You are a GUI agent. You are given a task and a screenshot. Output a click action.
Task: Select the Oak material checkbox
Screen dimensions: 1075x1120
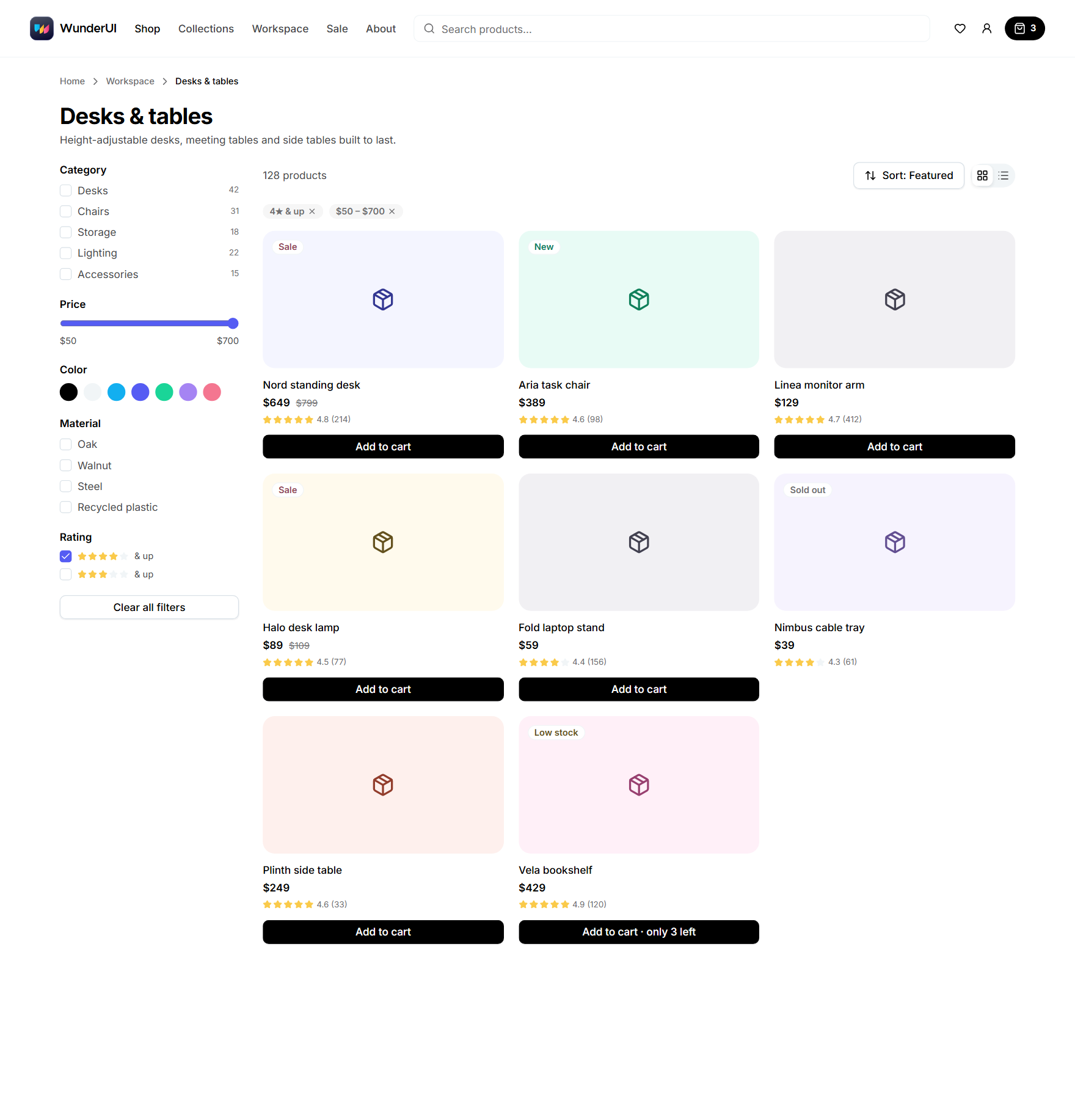(66, 444)
